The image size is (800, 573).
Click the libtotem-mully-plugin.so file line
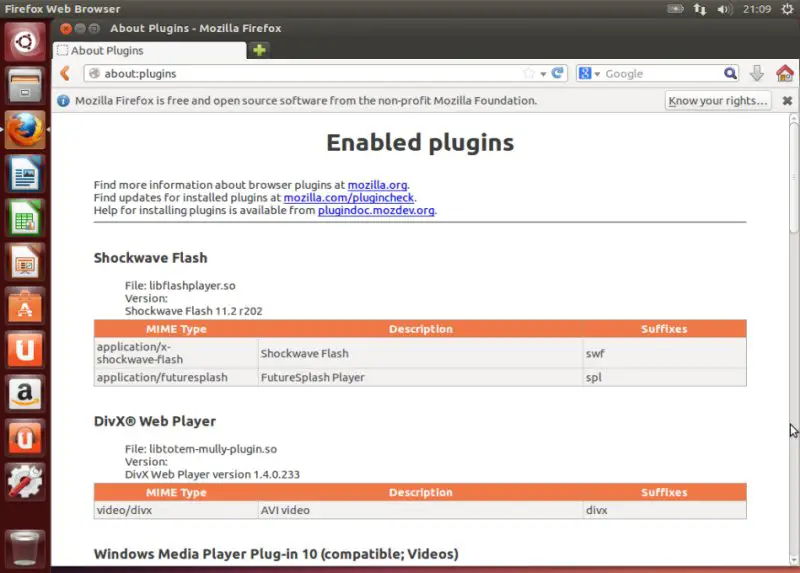tap(201, 449)
